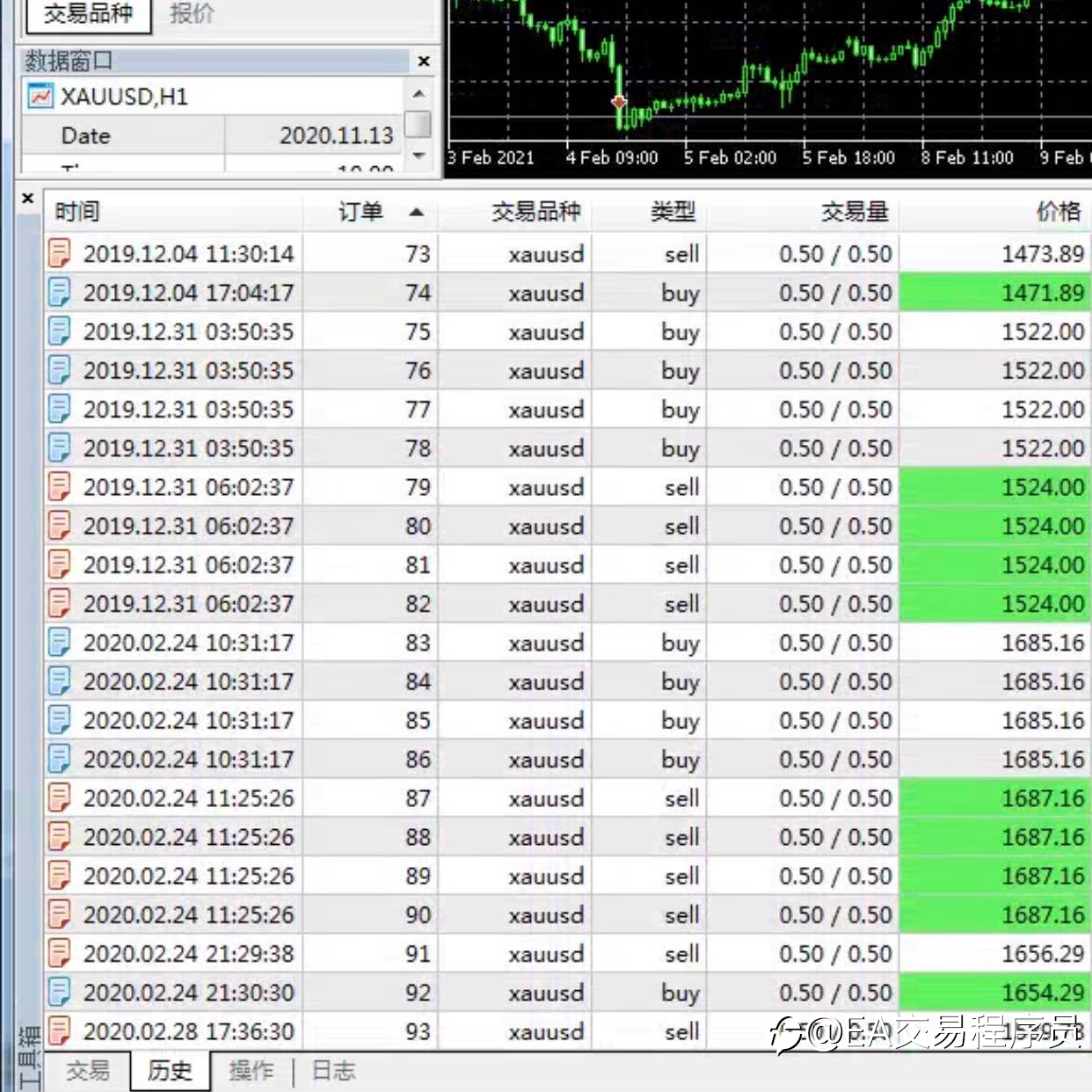Image resolution: width=1092 pixels, height=1092 pixels.
Task: Click the XAUUSD,H1 chart icon in data window
Action: click(40, 96)
